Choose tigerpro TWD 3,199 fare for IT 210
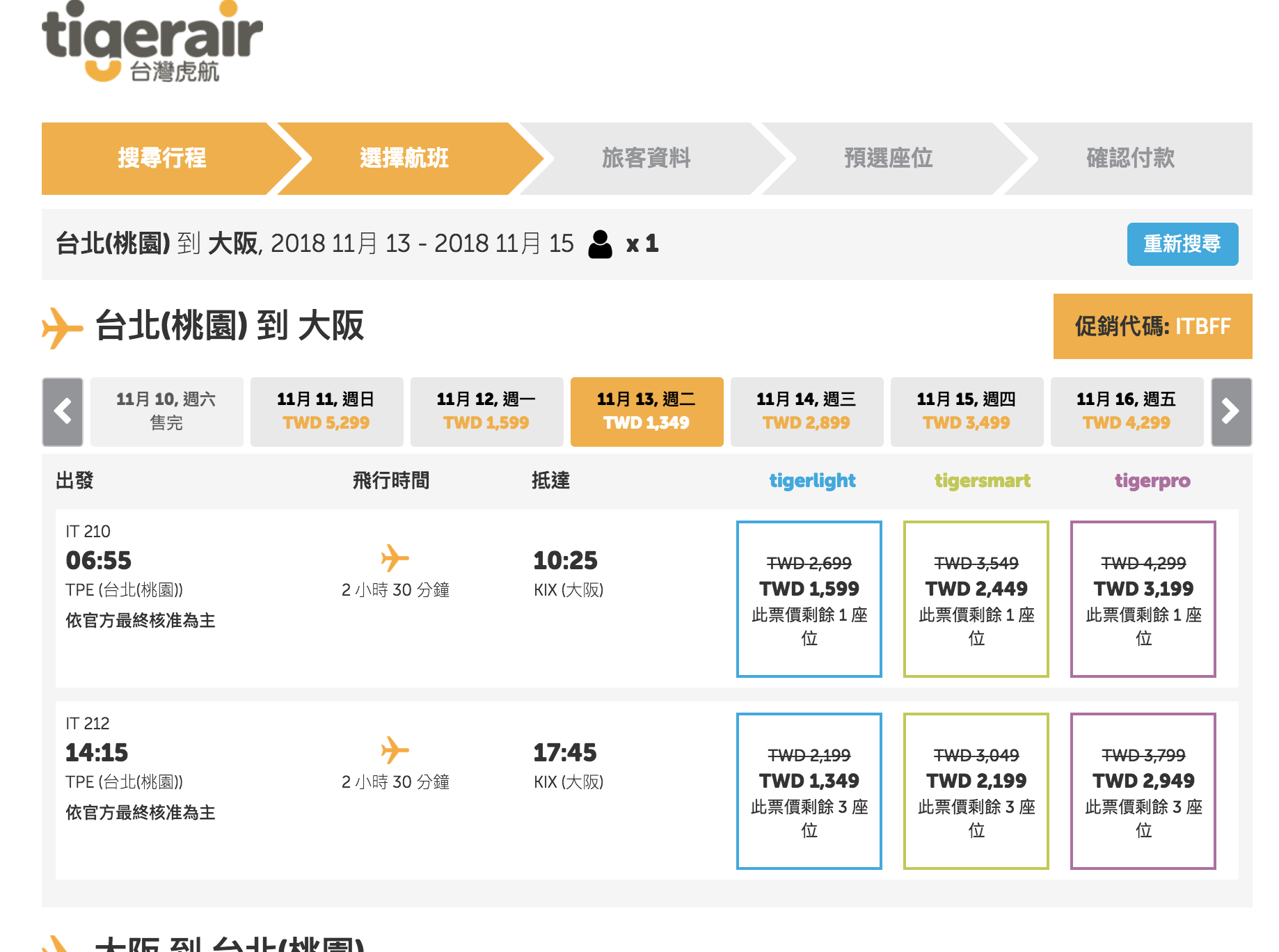Screen dimensions: 1279x952 tap(1143, 599)
